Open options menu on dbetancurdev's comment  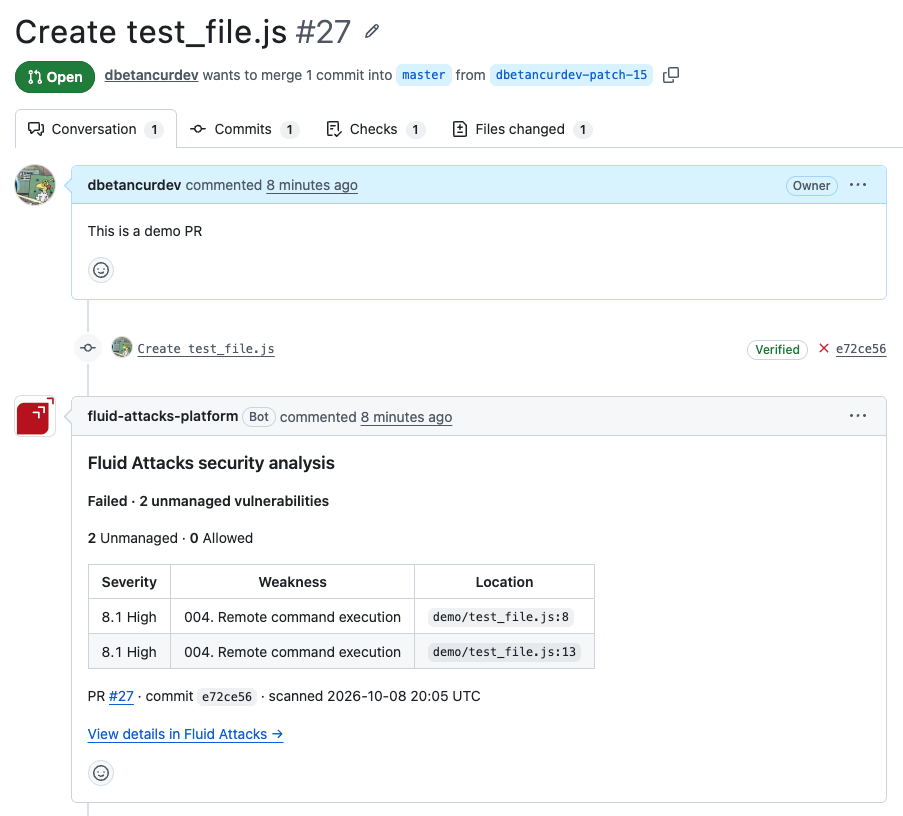click(x=858, y=185)
